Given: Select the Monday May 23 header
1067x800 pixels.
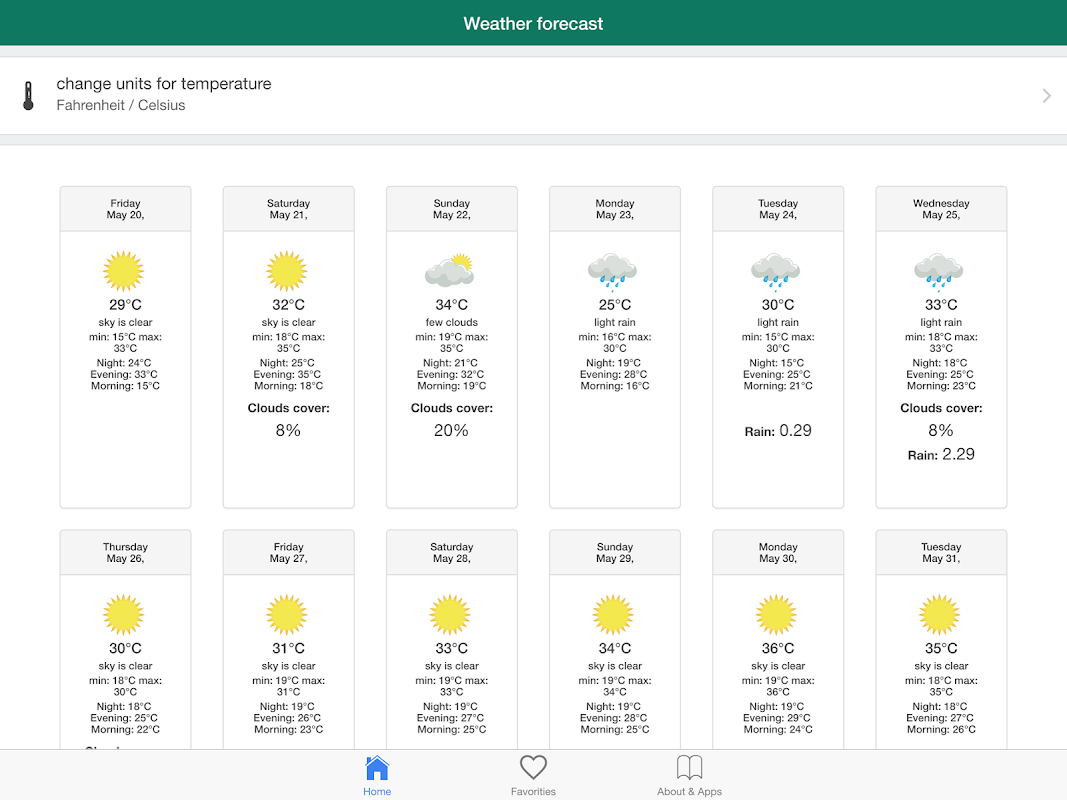Looking at the screenshot, I should point(615,209).
